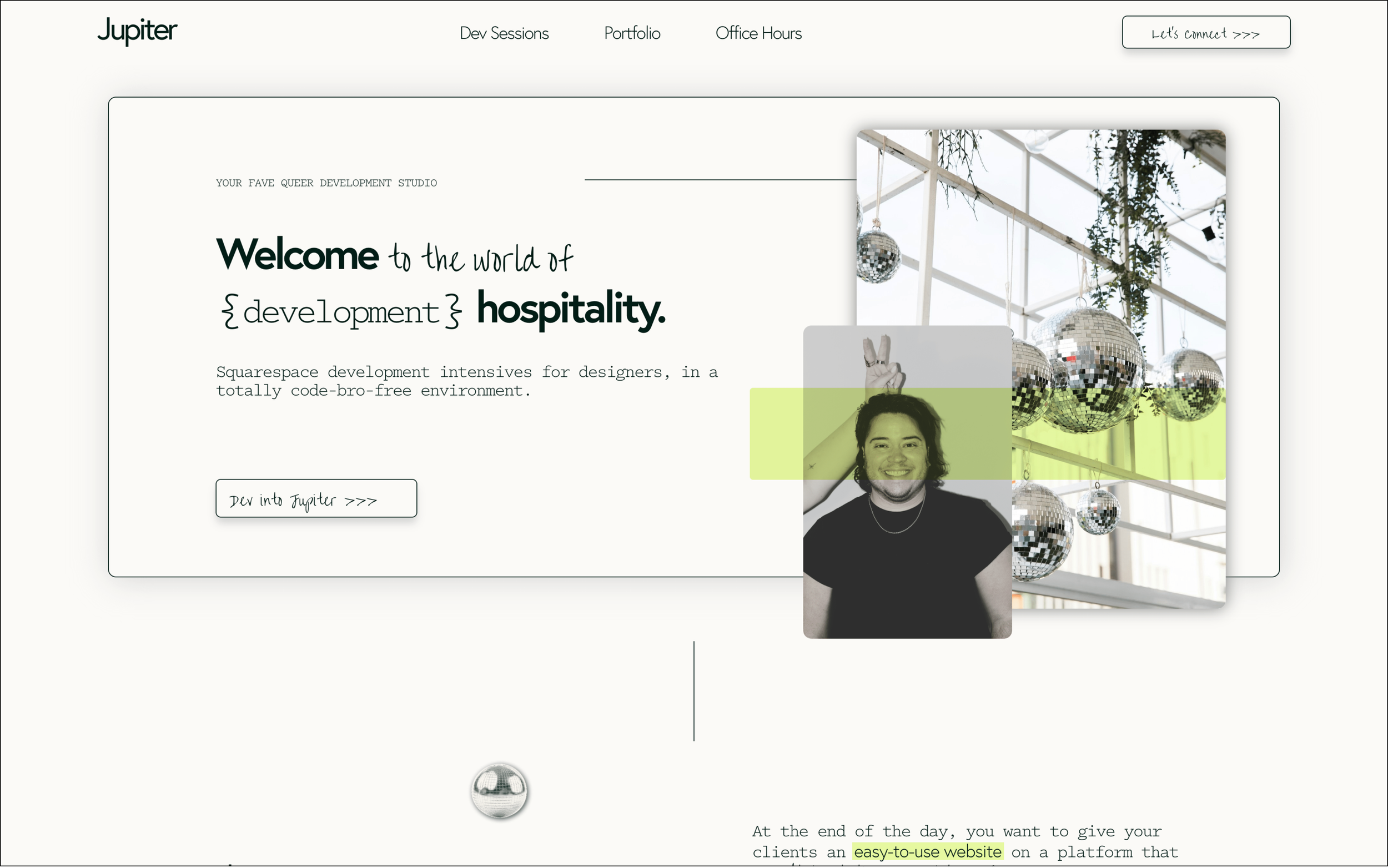Click the small disco ball icon
Image resolution: width=1388 pixels, height=868 pixels.
coord(499,790)
